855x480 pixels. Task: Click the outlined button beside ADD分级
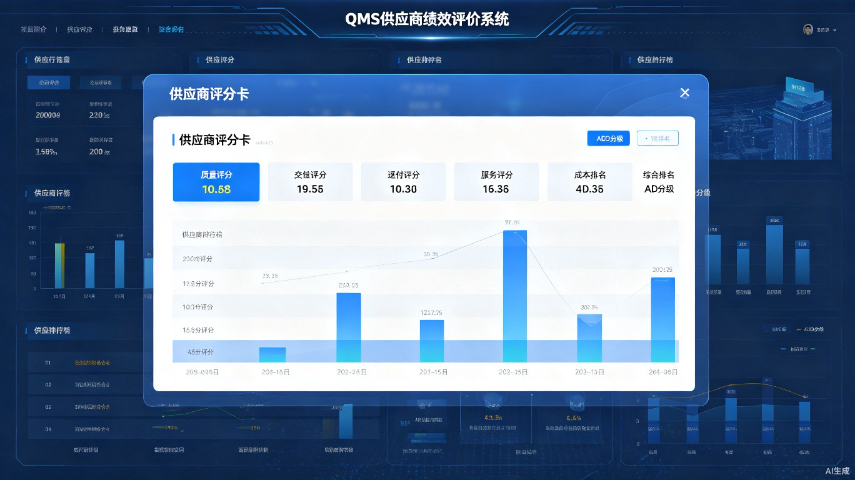pos(658,139)
